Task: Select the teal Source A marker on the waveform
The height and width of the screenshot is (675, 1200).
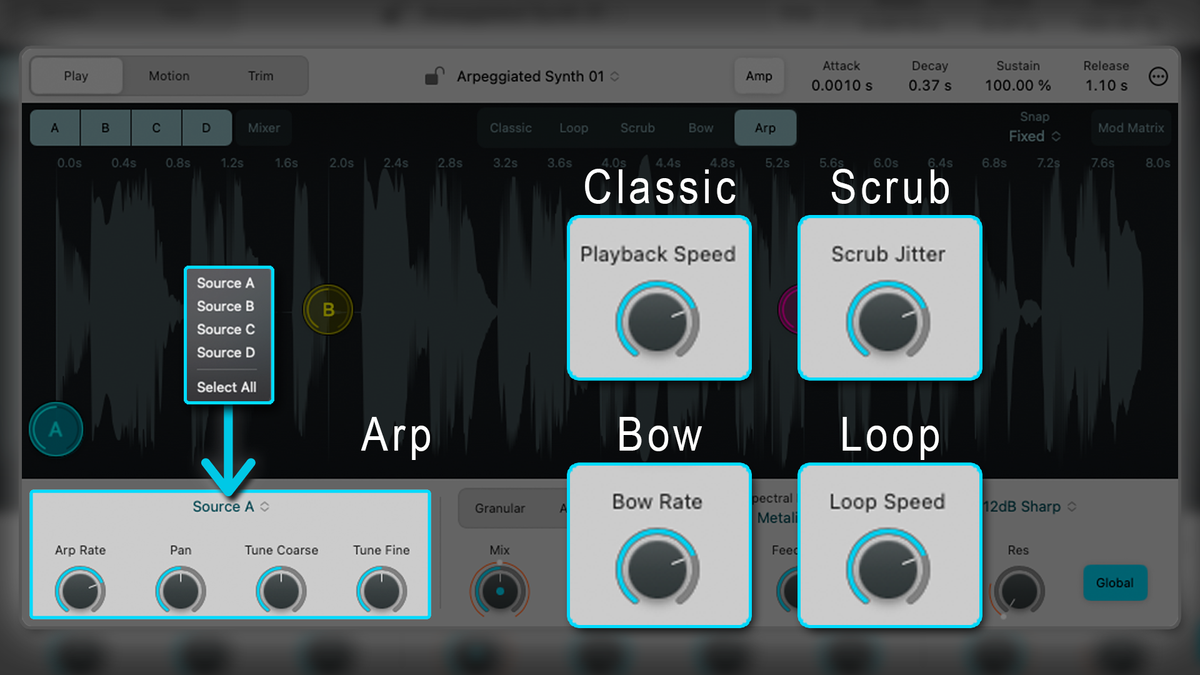Action: (55, 429)
